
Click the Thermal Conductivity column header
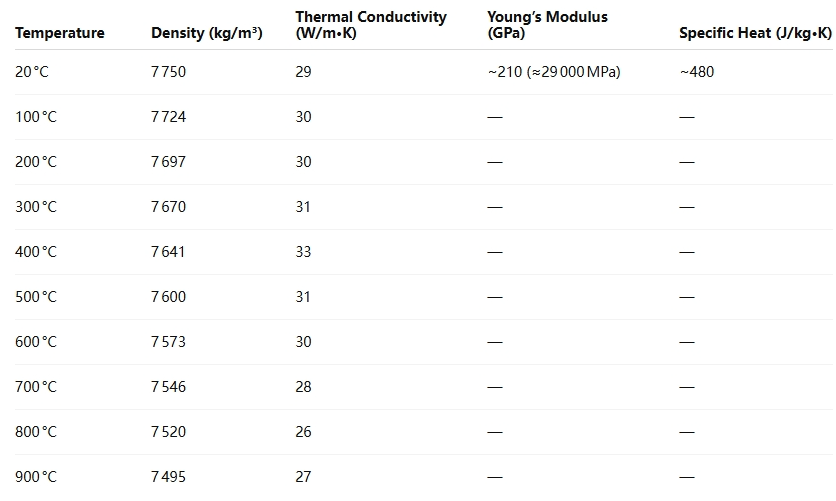coord(371,25)
